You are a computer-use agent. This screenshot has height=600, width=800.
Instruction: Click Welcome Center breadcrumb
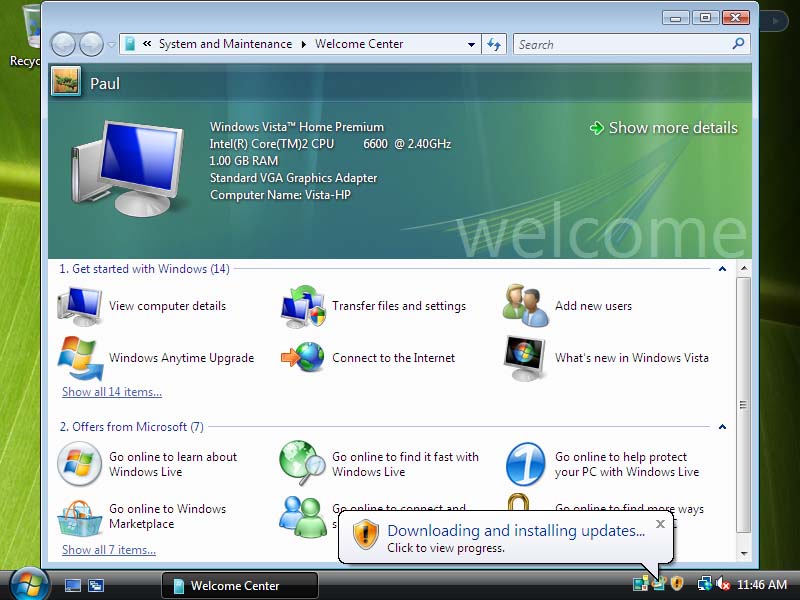[x=359, y=44]
